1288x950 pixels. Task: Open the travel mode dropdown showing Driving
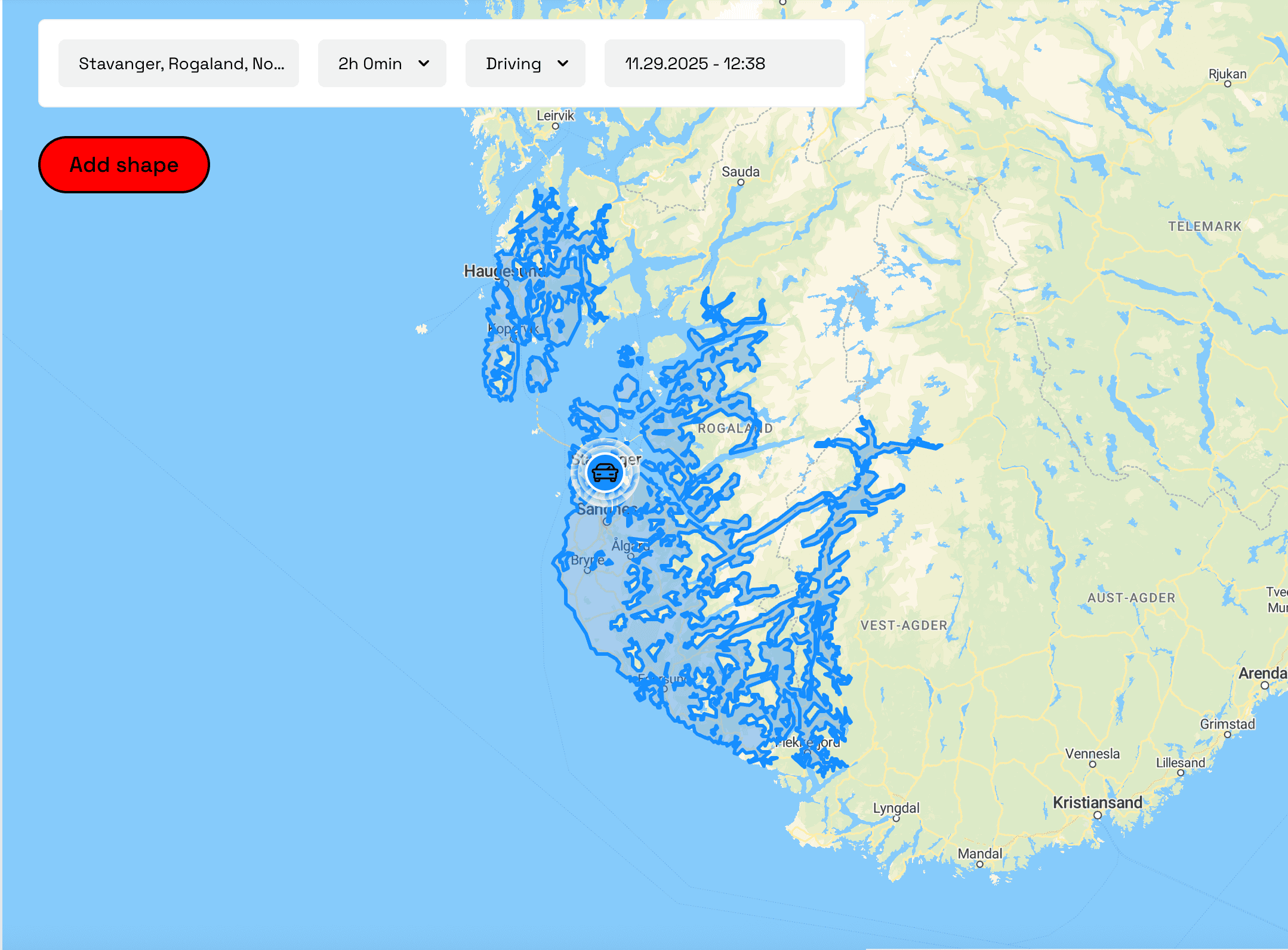[525, 63]
